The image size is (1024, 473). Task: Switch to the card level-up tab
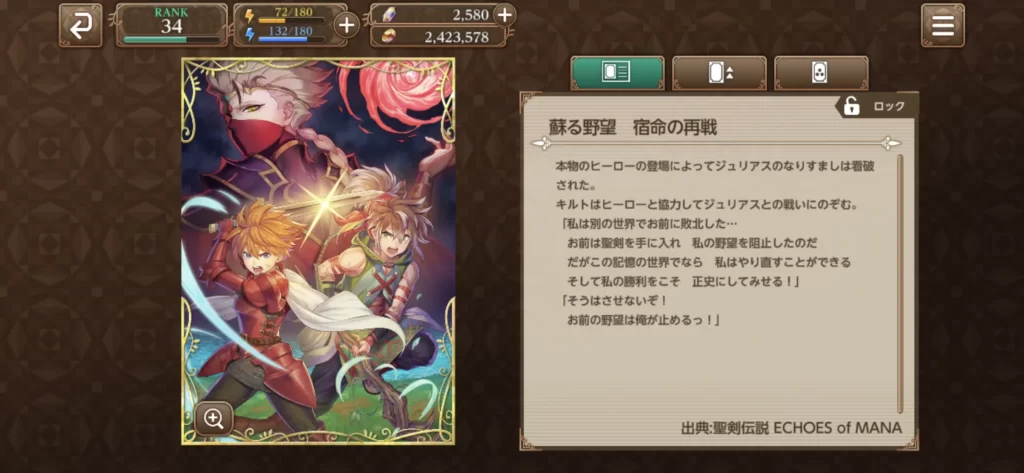719,73
